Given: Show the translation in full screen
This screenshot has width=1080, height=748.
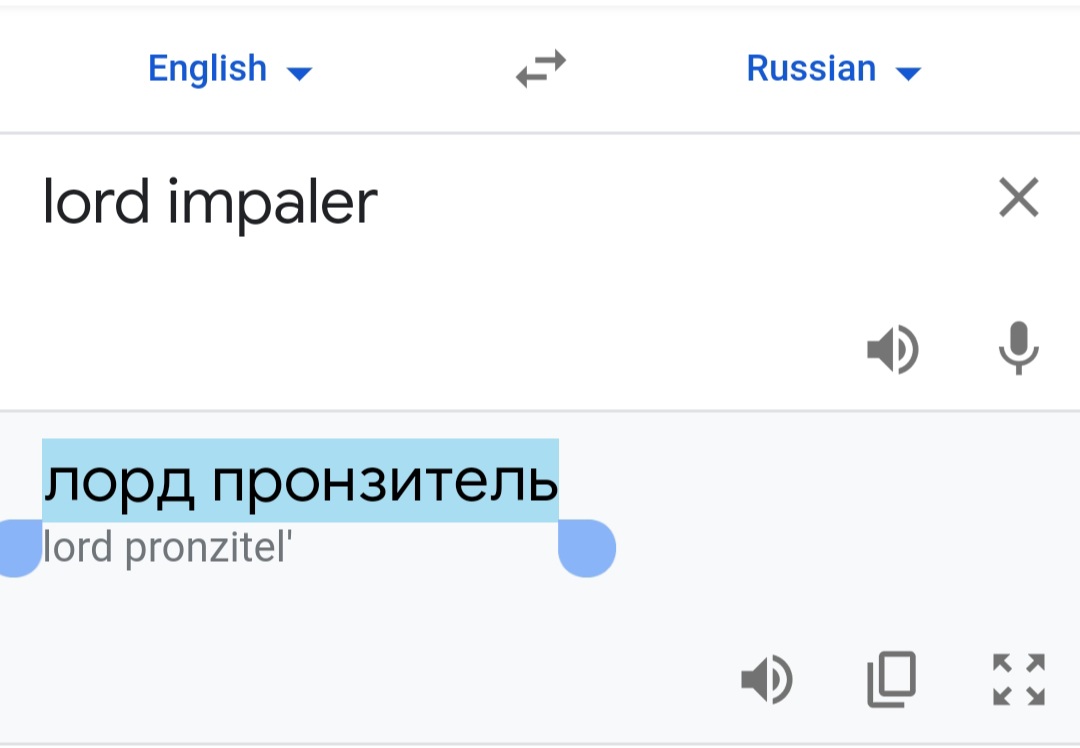Looking at the screenshot, I should [1018, 680].
